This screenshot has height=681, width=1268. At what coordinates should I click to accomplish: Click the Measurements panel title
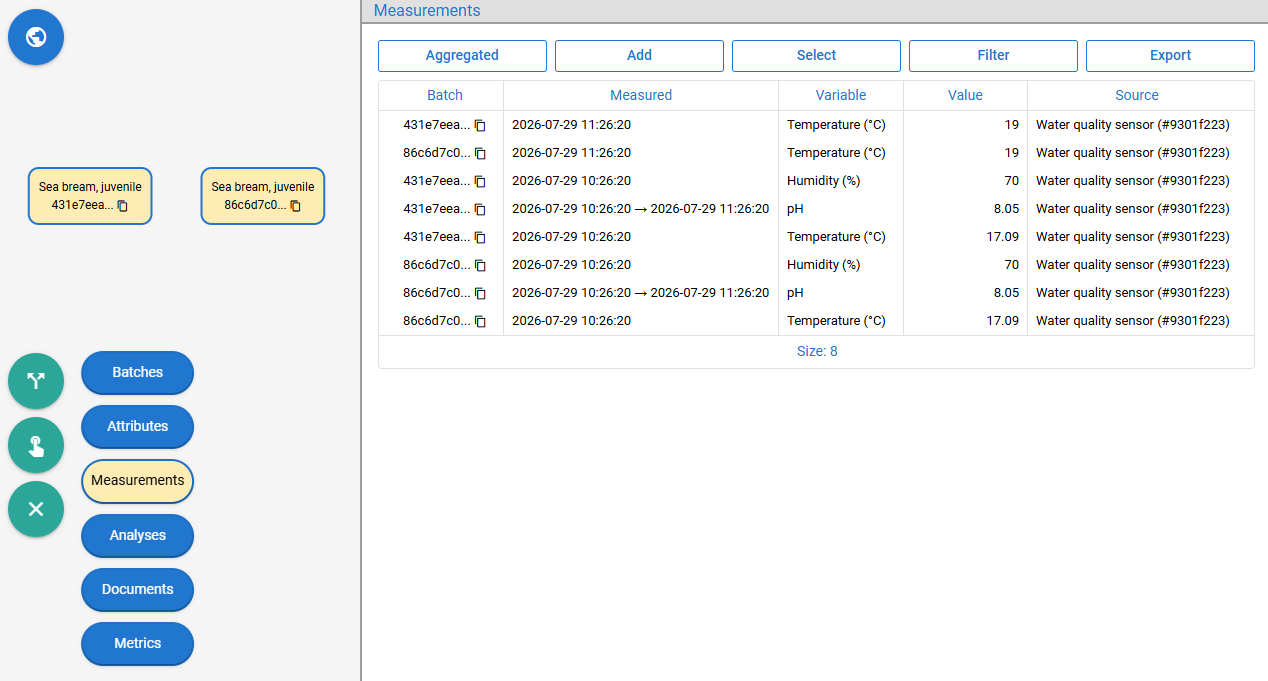coord(427,11)
